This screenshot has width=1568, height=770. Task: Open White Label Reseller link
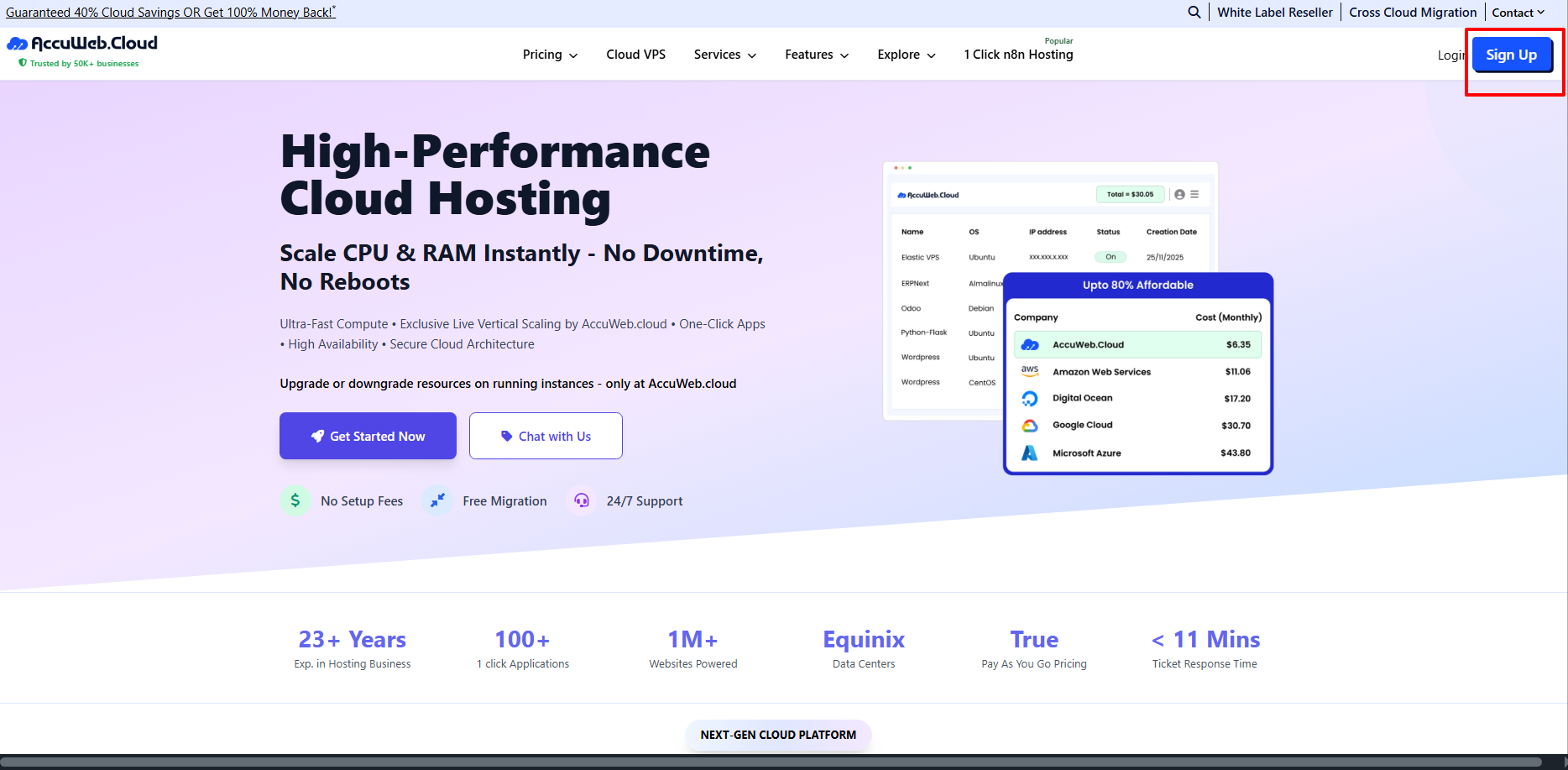[x=1275, y=13]
